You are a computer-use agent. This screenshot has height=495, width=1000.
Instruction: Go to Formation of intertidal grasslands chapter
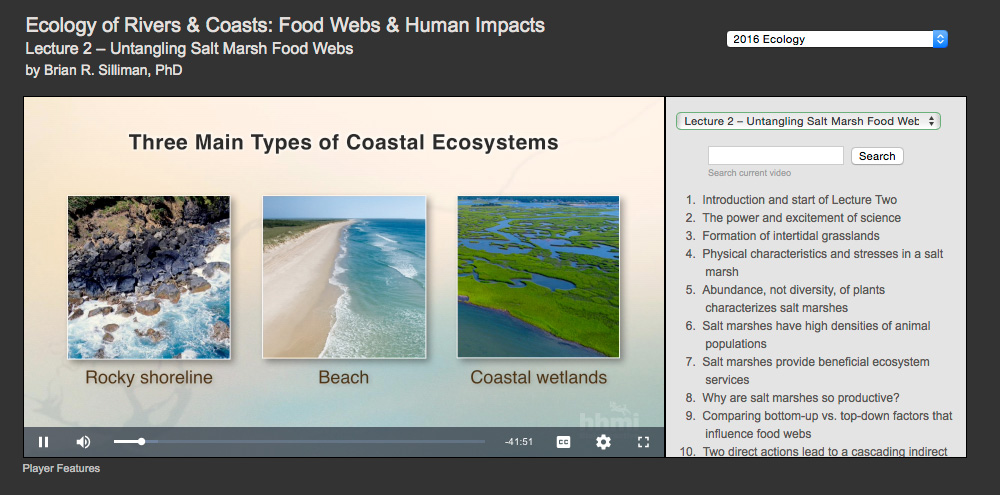791,235
